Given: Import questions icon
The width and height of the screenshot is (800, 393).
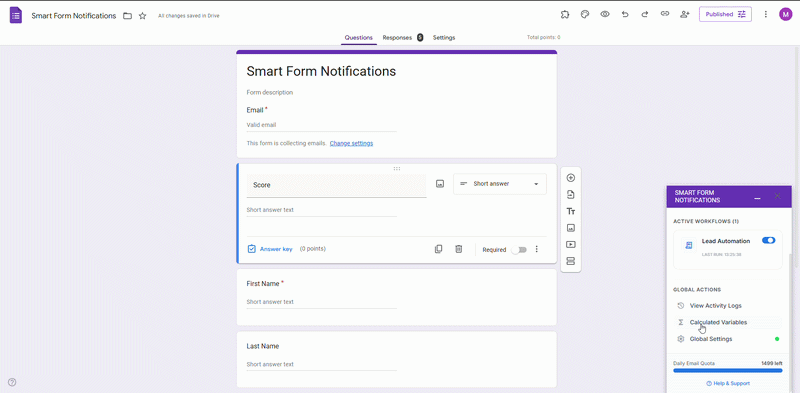Looking at the screenshot, I should pyautogui.click(x=570, y=194).
